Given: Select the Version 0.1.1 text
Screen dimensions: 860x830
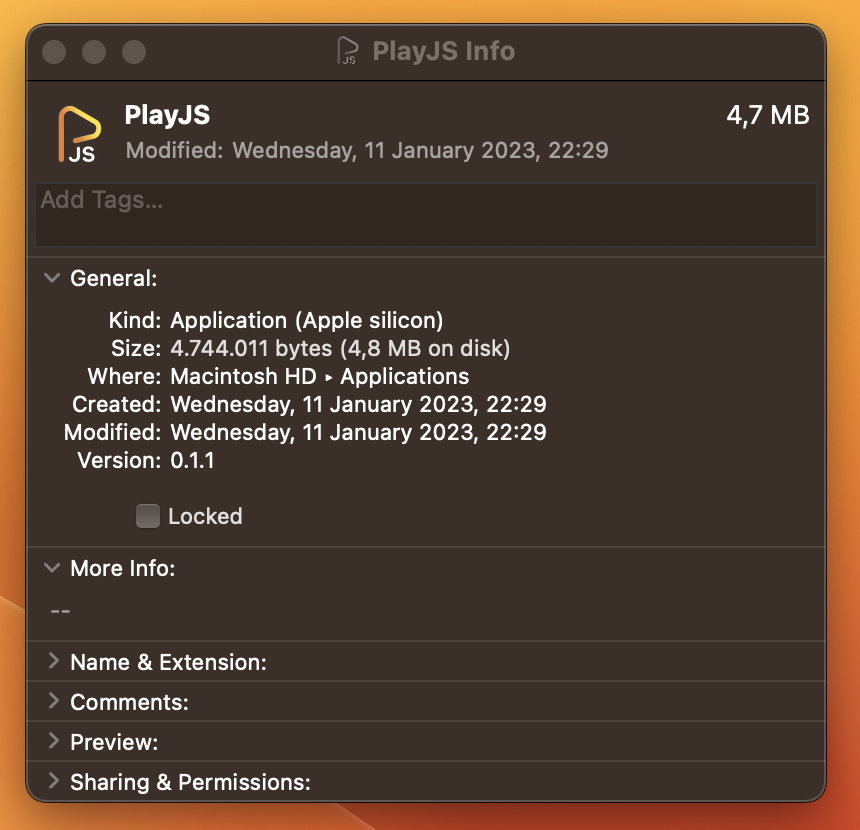Looking at the screenshot, I should pos(192,460).
